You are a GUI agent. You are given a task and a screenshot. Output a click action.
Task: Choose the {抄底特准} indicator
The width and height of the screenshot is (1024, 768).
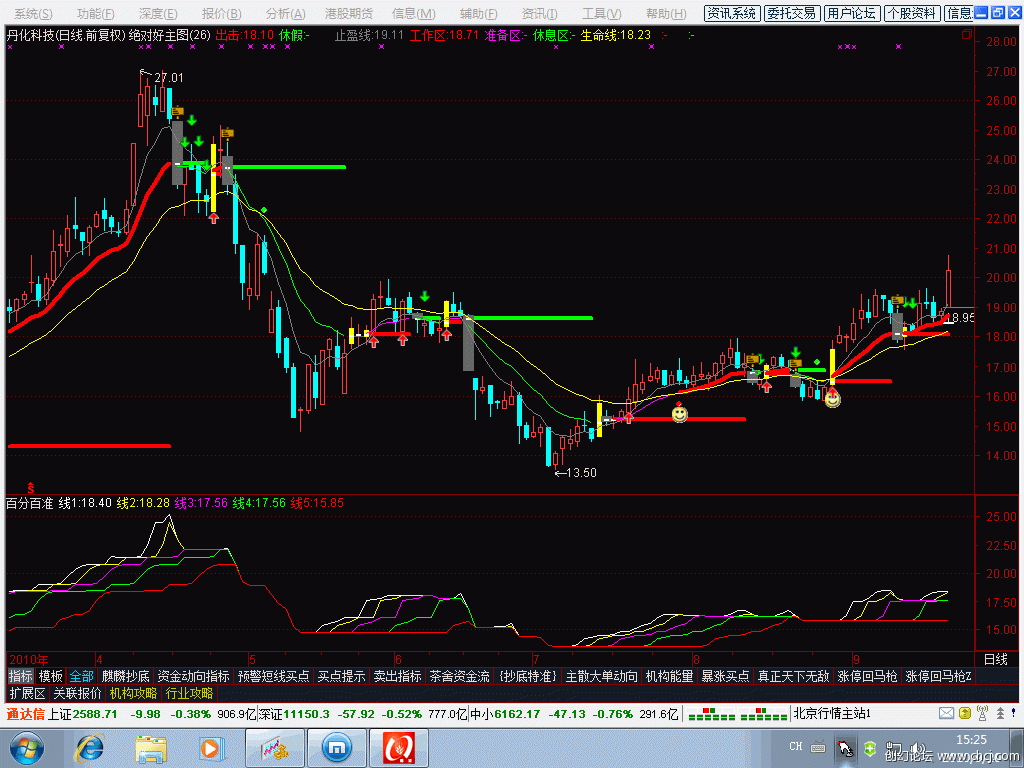point(528,676)
